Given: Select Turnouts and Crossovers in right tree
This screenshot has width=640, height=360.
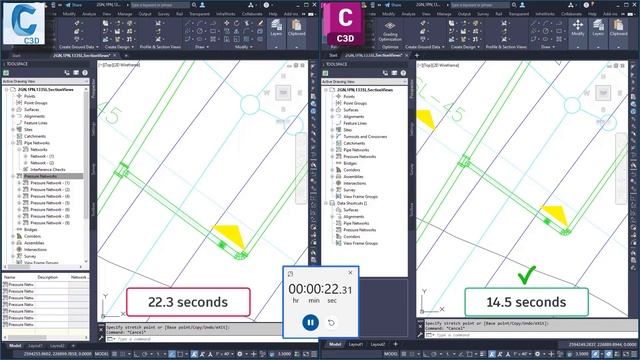Looking at the screenshot, I should click(365, 137).
